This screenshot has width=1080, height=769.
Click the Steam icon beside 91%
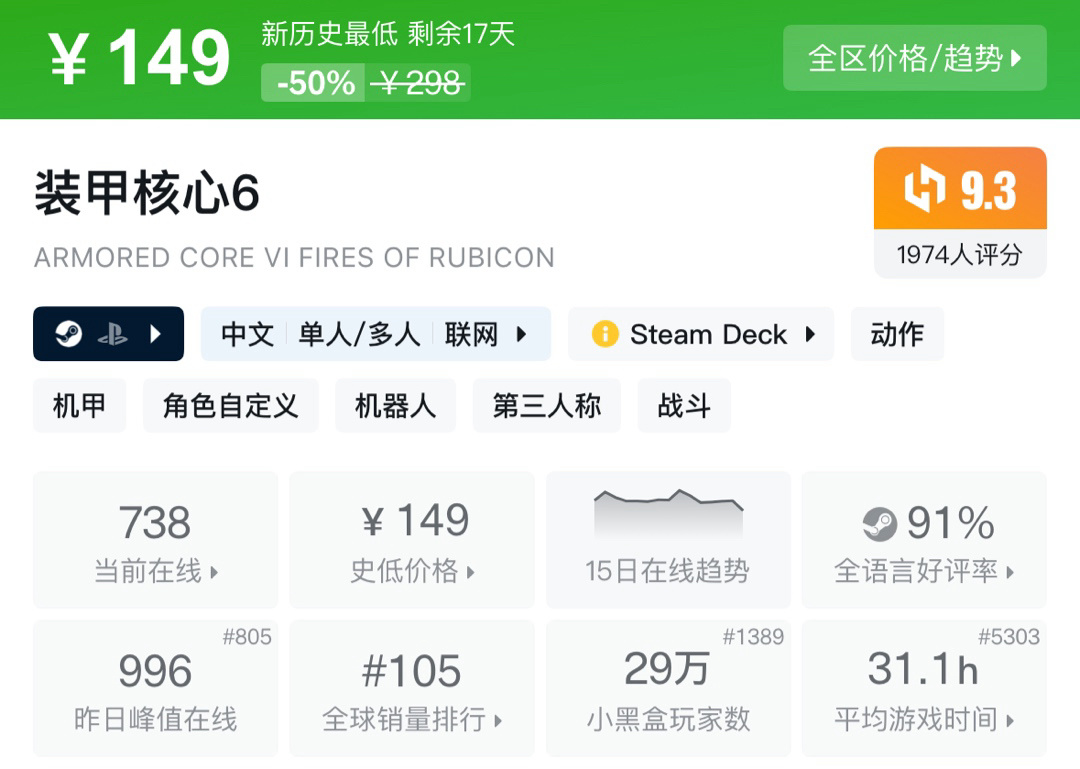(880, 523)
